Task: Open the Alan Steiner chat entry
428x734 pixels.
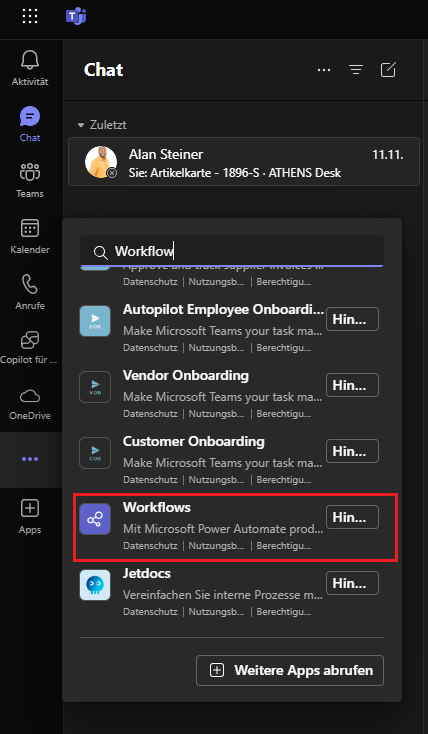Action: point(244,161)
